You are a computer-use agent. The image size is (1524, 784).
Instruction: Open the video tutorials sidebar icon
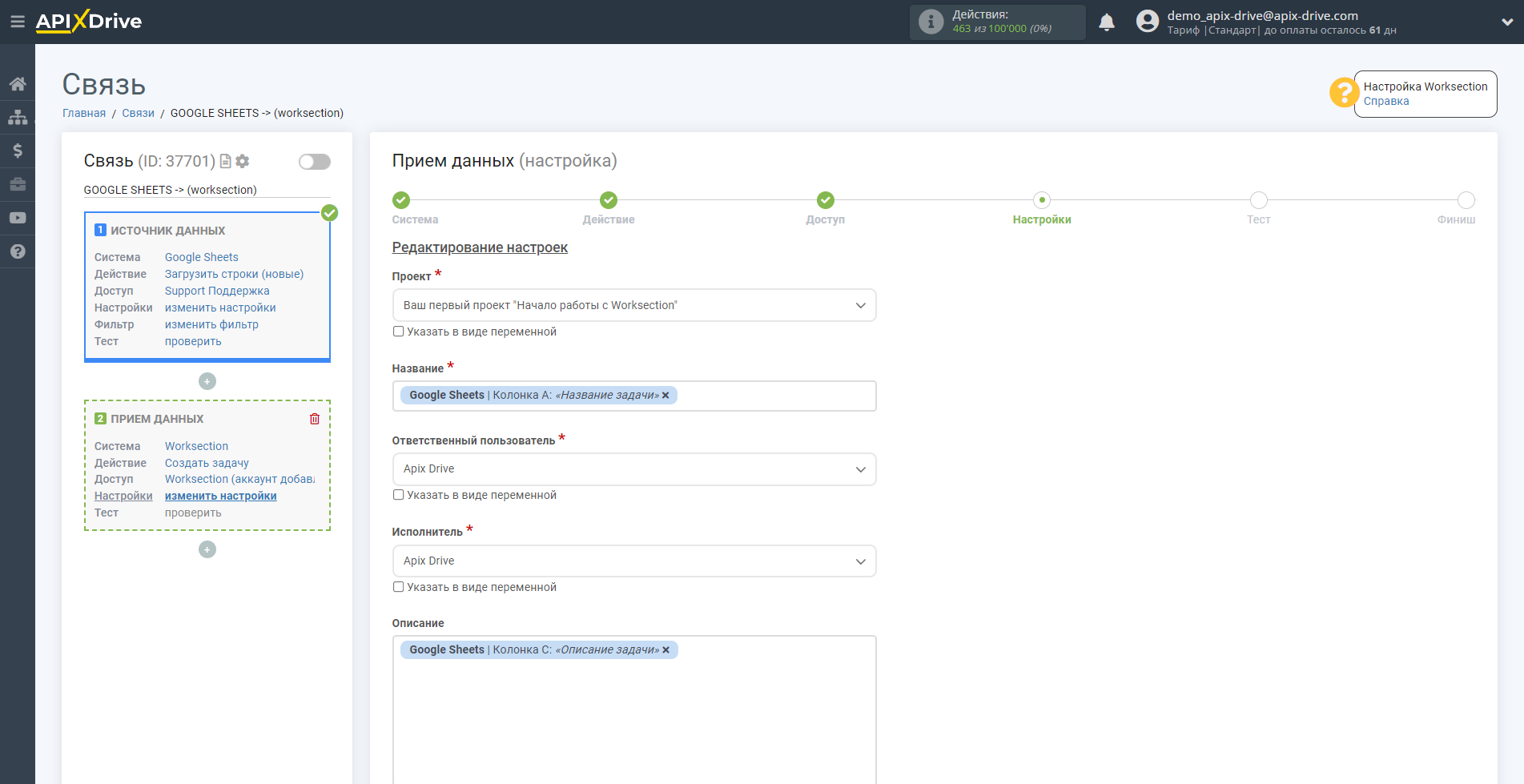(18, 218)
